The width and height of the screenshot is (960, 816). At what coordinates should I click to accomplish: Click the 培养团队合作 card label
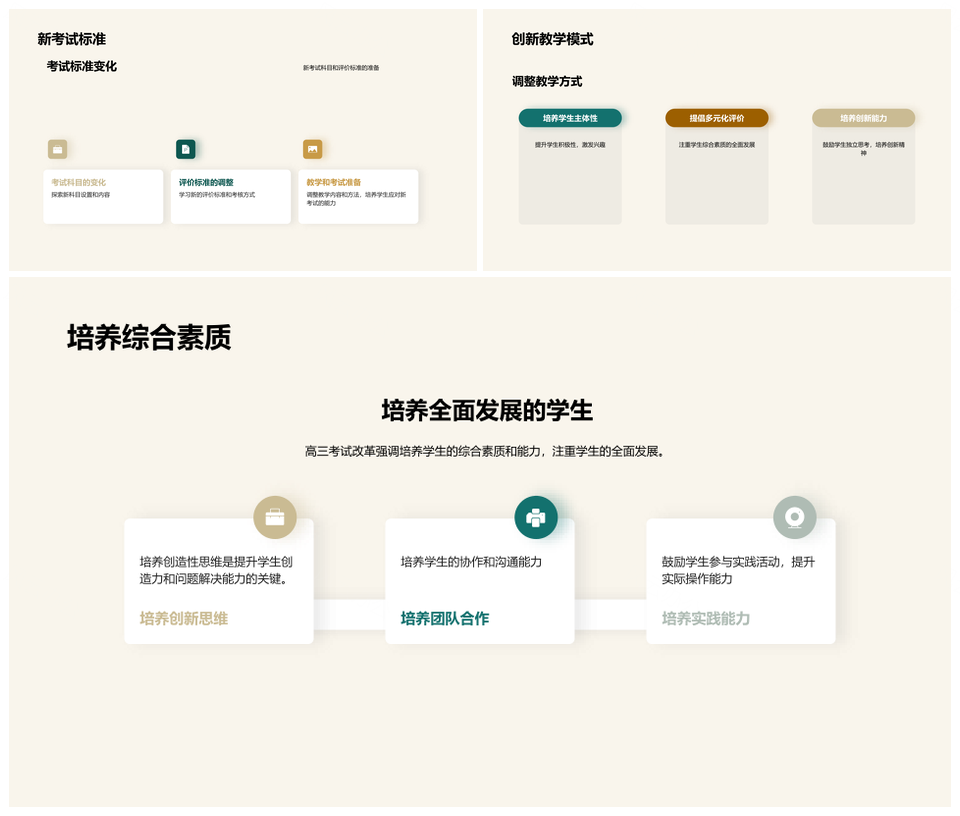point(445,618)
